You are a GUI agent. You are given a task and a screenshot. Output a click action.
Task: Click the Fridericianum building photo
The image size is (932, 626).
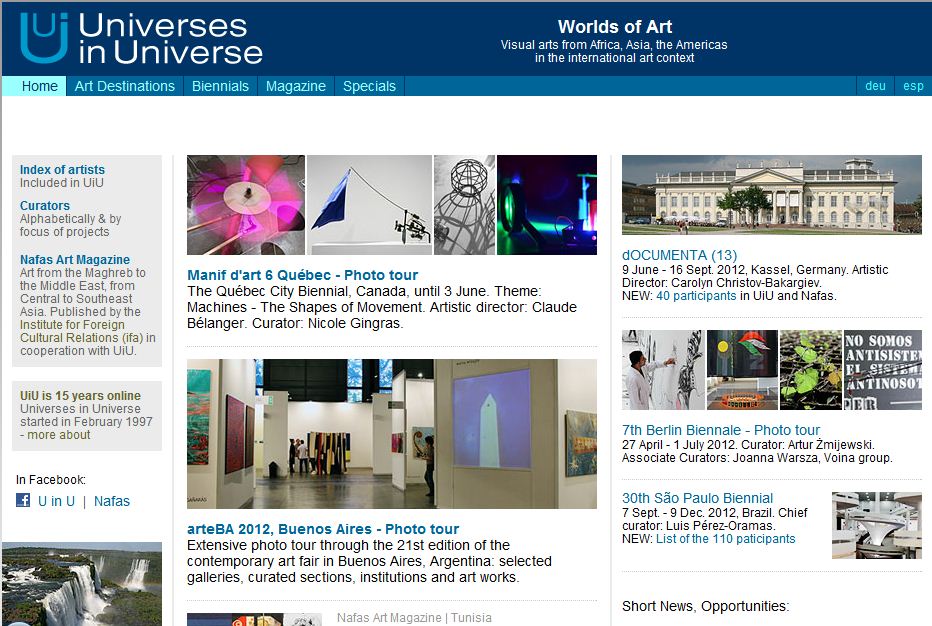(772, 195)
